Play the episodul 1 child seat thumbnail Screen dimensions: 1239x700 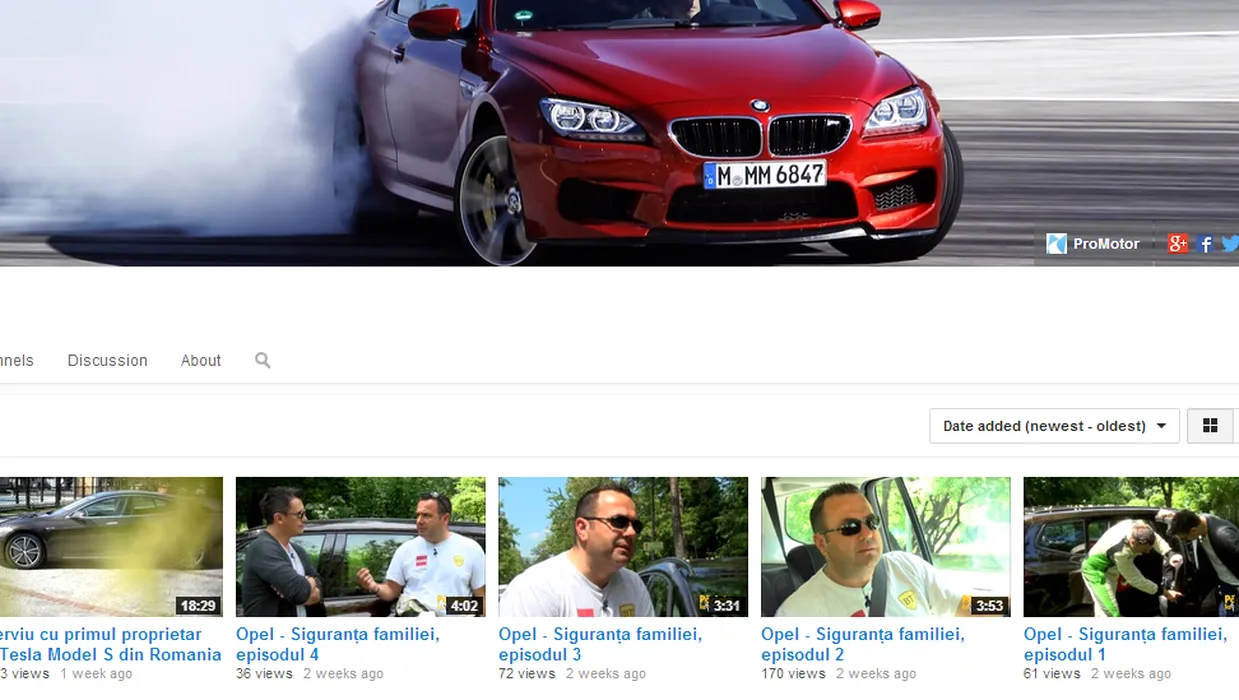tap(1131, 547)
